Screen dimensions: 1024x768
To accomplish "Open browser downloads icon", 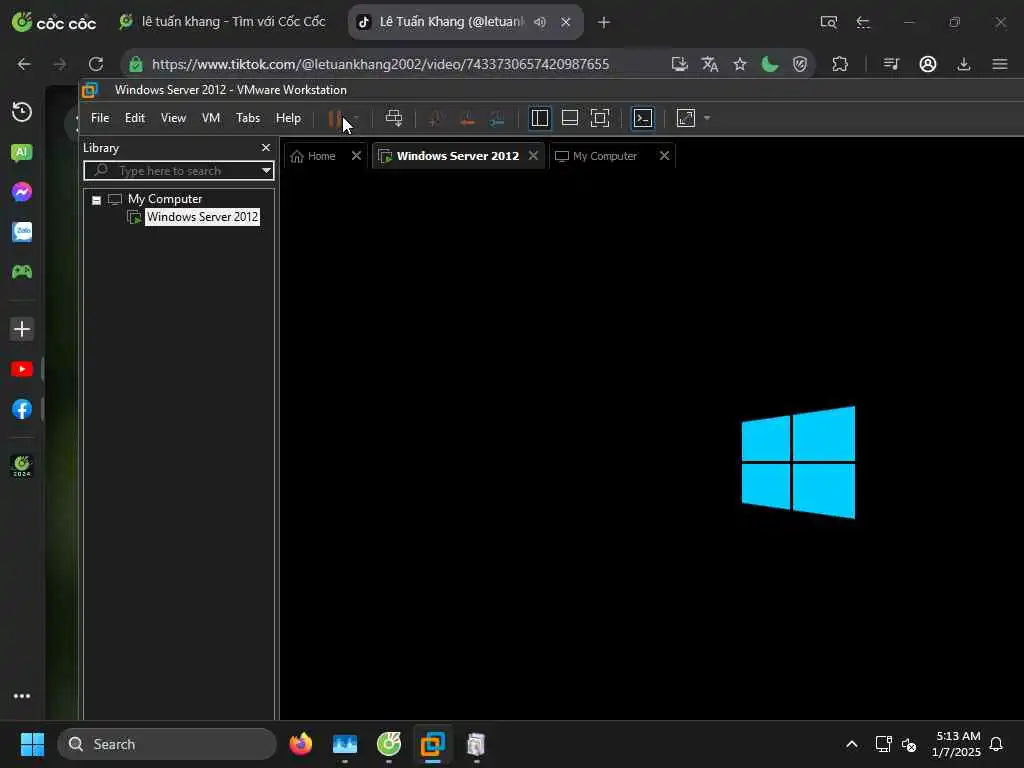I will 964,64.
